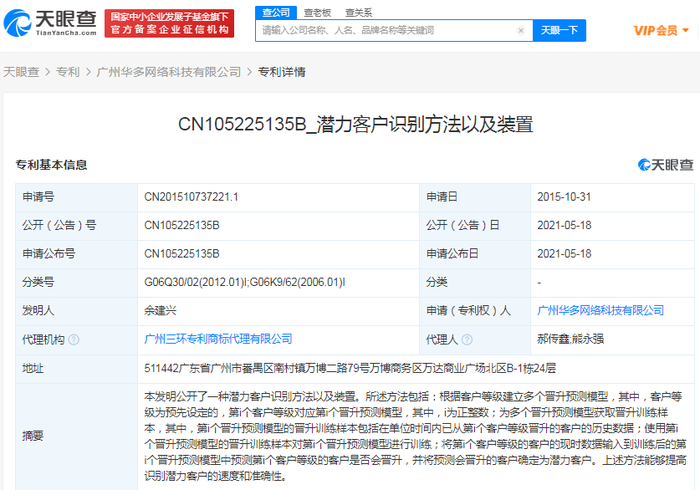Select agent names 郝传鑫;熊永强
This screenshot has height=490, width=700.
[571, 339]
